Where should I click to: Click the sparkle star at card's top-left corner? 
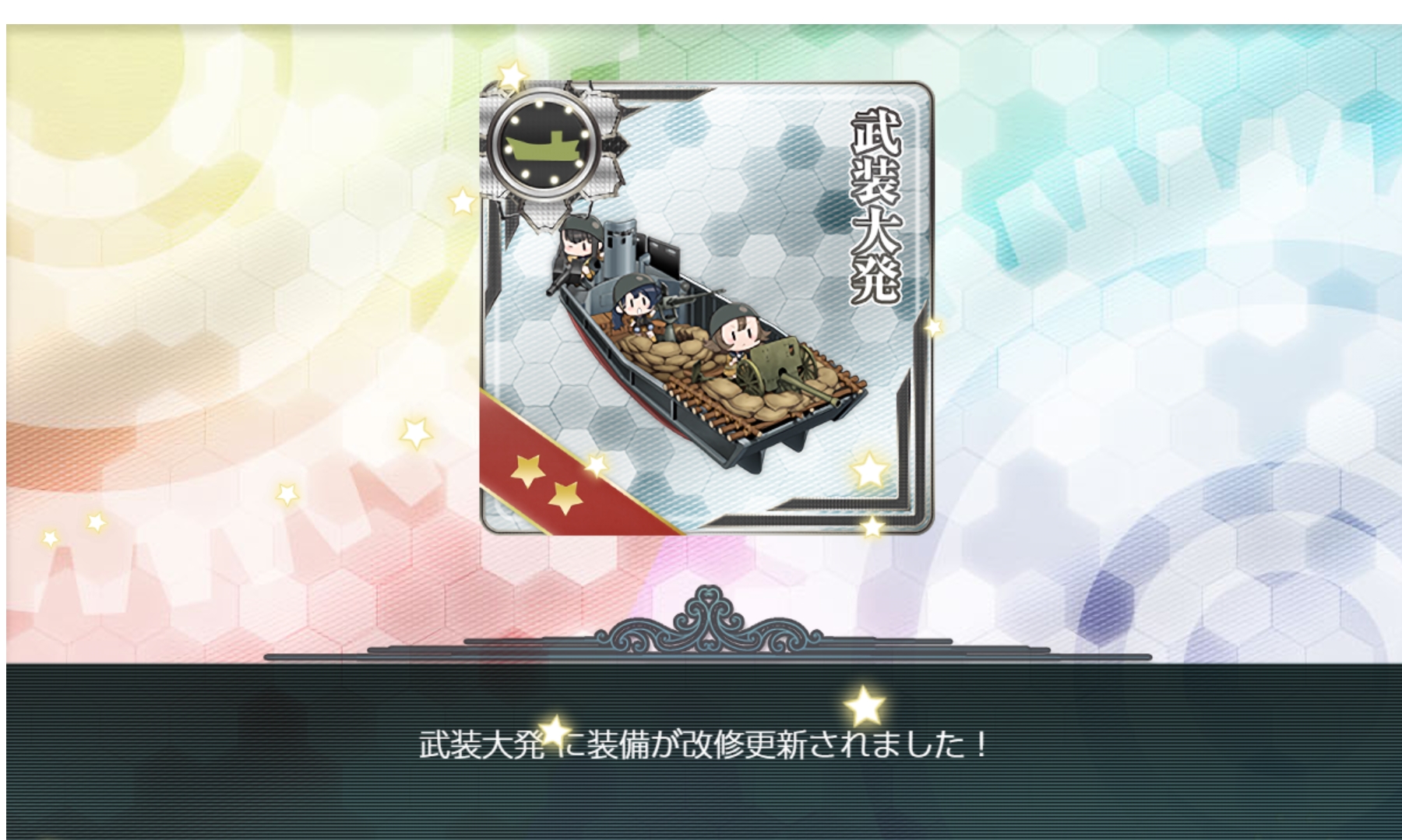tap(513, 76)
